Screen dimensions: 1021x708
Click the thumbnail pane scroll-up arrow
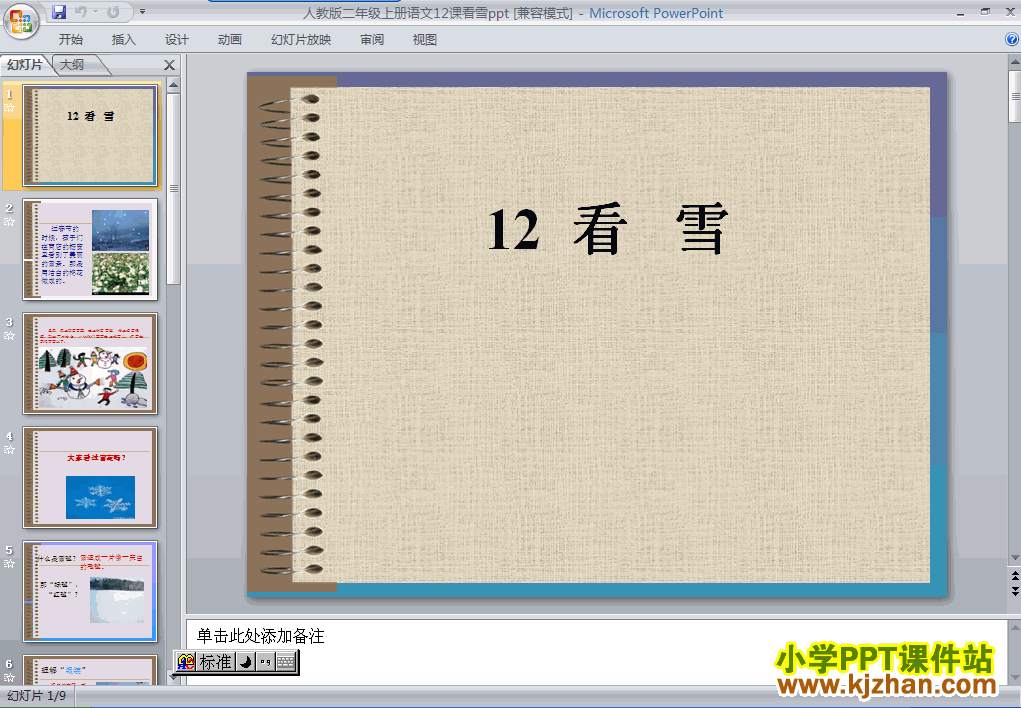tap(173, 85)
